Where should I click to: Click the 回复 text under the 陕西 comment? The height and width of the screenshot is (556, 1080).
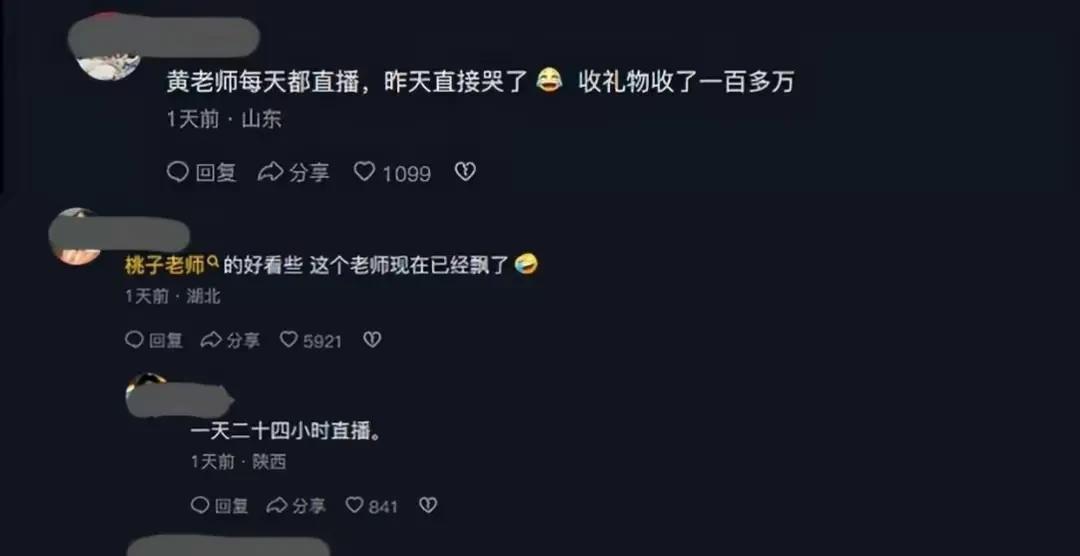click(x=231, y=506)
